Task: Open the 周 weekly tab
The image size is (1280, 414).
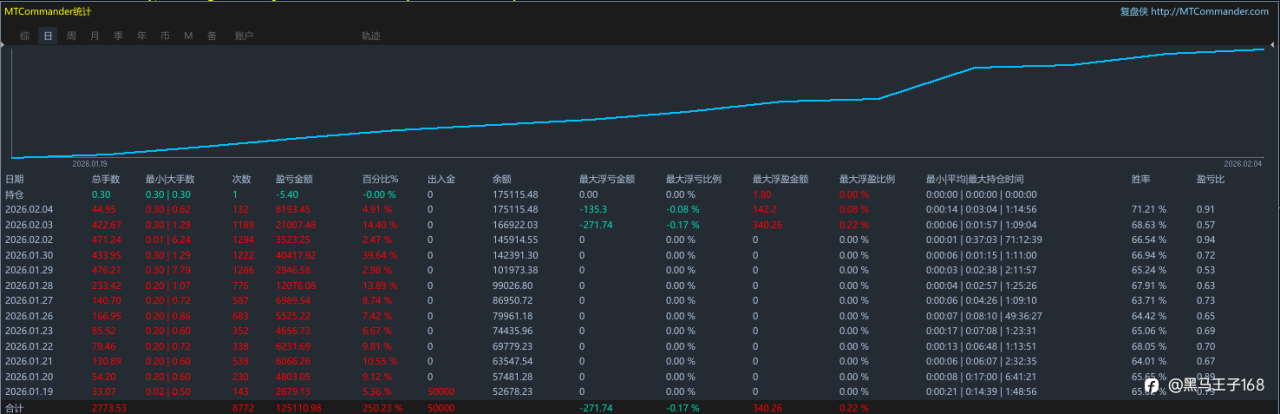Action: tap(71, 36)
